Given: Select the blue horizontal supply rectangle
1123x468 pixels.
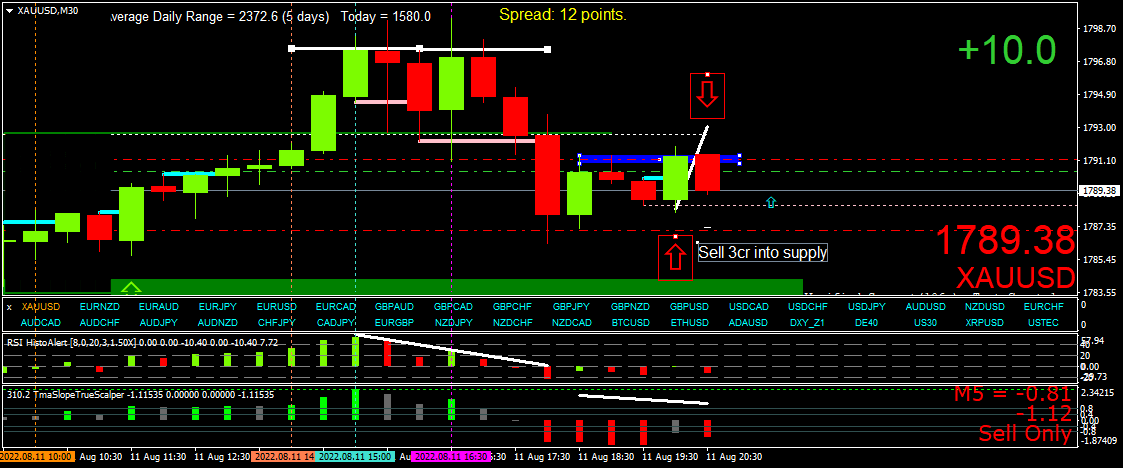Looking at the screenshot, I should point(658,159).
